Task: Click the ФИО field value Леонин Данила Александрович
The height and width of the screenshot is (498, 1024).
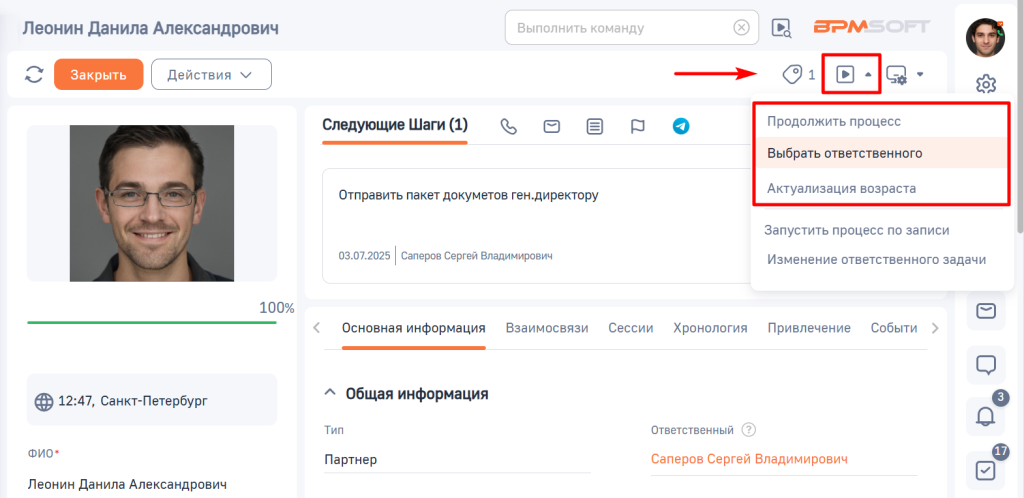Action: tap(127, 484)
